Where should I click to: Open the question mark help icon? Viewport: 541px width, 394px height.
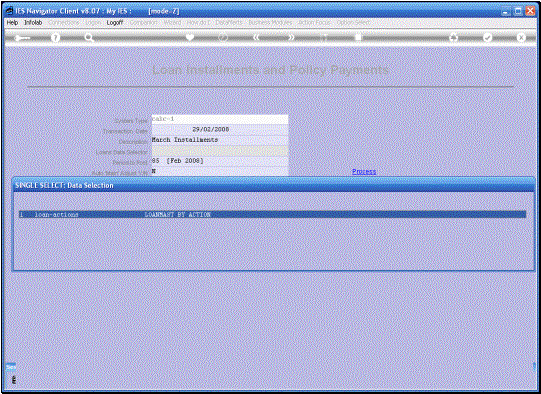click(x=55, y=38)
